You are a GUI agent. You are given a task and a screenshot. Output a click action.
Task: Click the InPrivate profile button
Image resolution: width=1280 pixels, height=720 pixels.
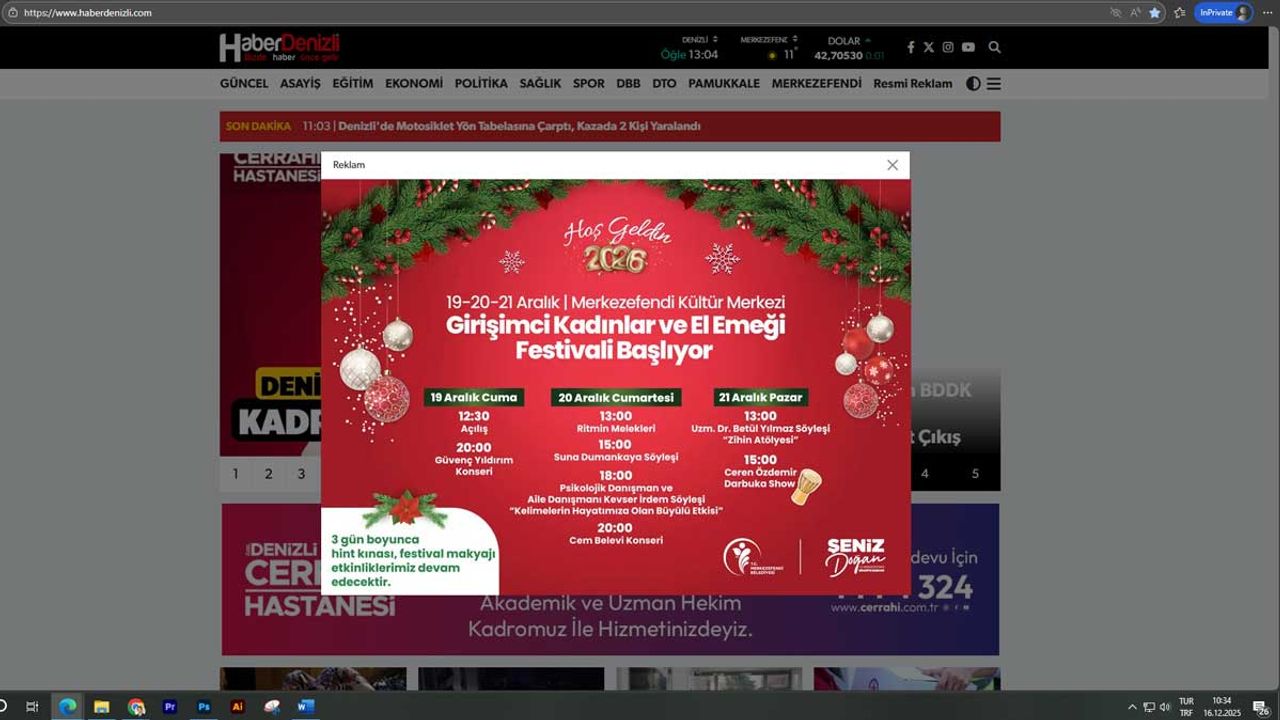[x=1223, y=13]
